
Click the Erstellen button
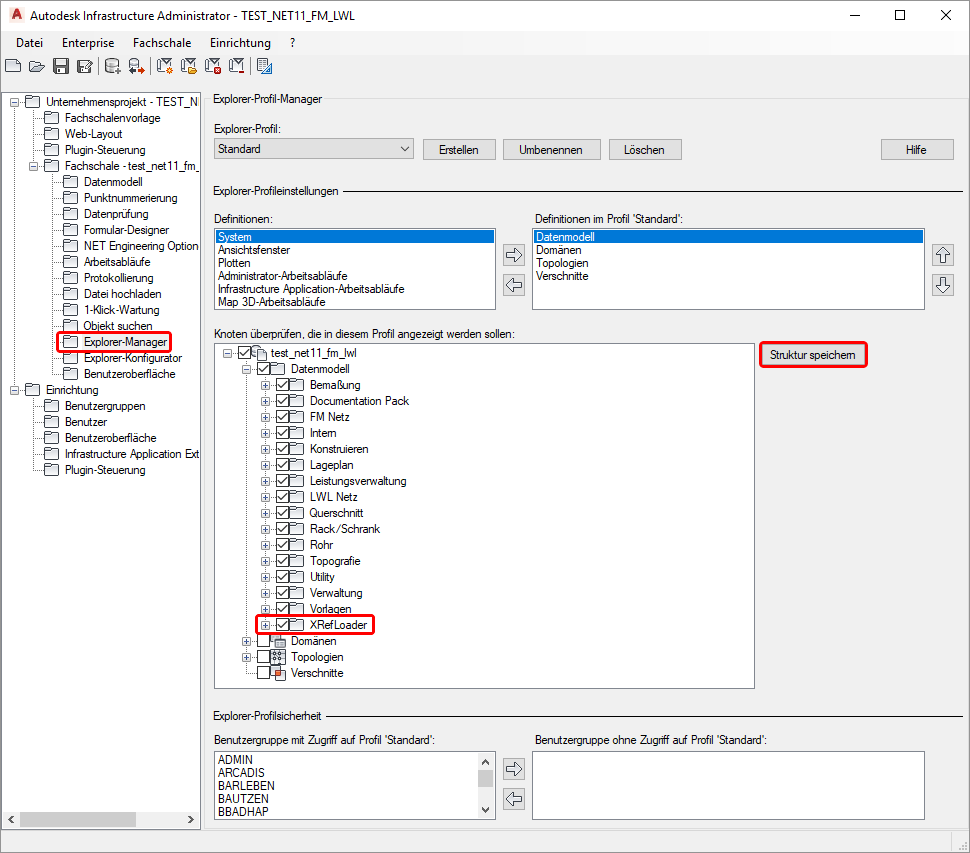click(x=459, y=150)
